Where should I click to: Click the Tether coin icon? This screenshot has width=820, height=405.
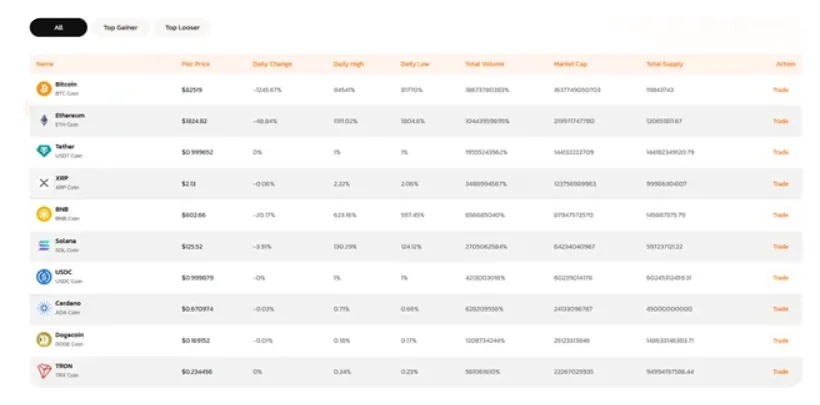point(43,151)
